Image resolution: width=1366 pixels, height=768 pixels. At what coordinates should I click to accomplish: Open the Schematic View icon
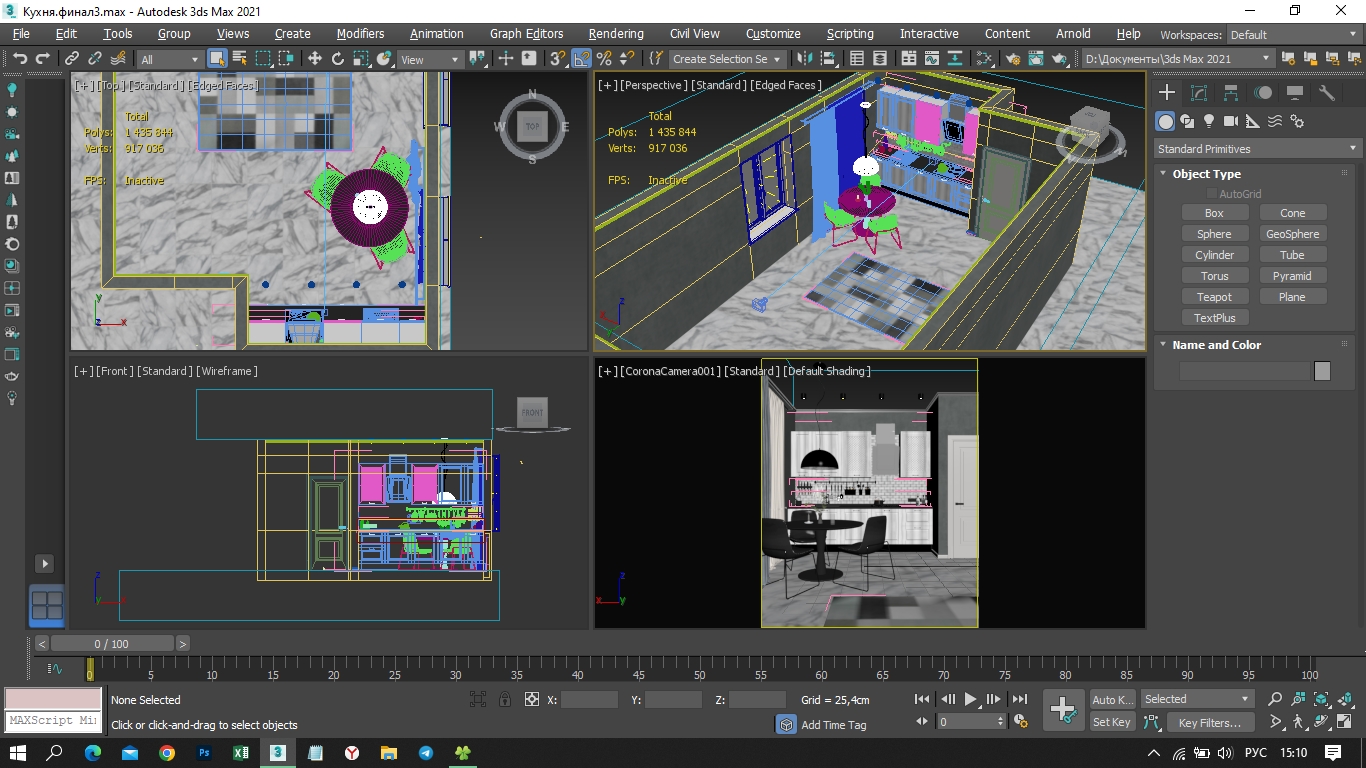point(956,59)
